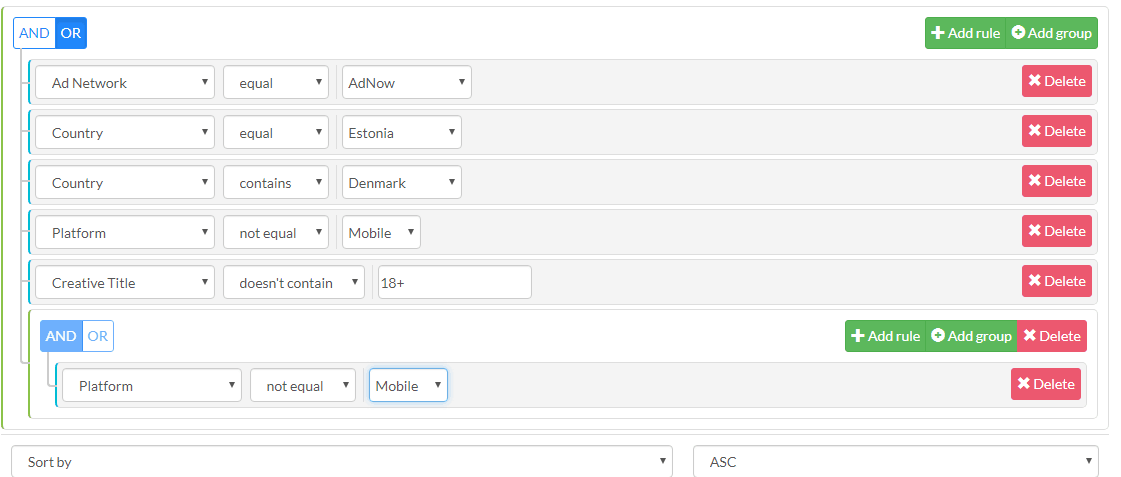
Task: Delete the Country equal Estonia rule
Action: (1056, 131)
